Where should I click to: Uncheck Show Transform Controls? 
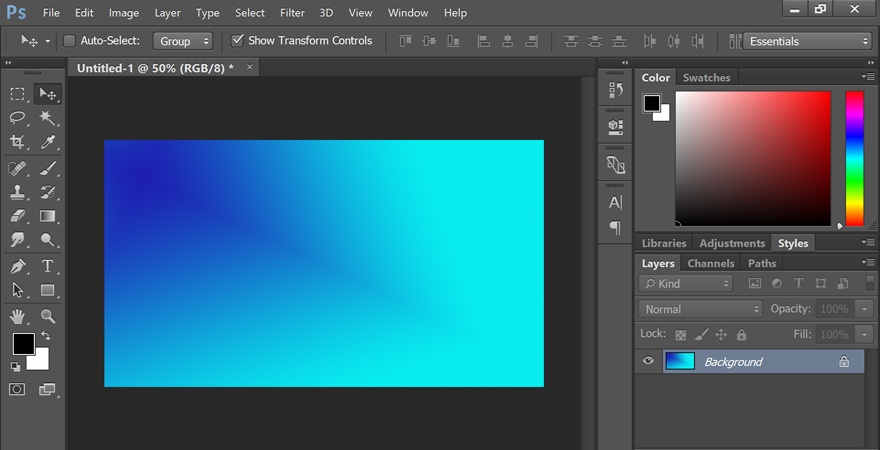(x=237, y=40)
